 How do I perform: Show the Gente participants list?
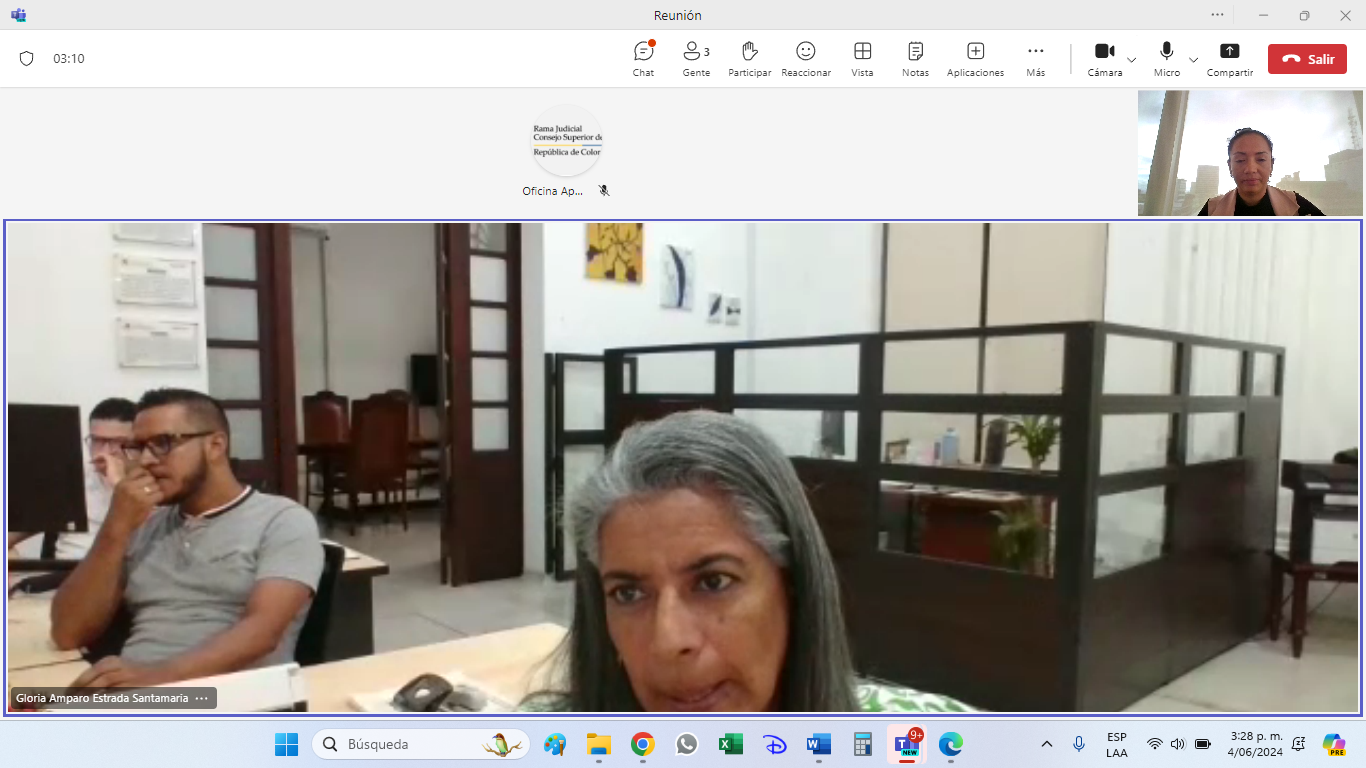(696, 58)
